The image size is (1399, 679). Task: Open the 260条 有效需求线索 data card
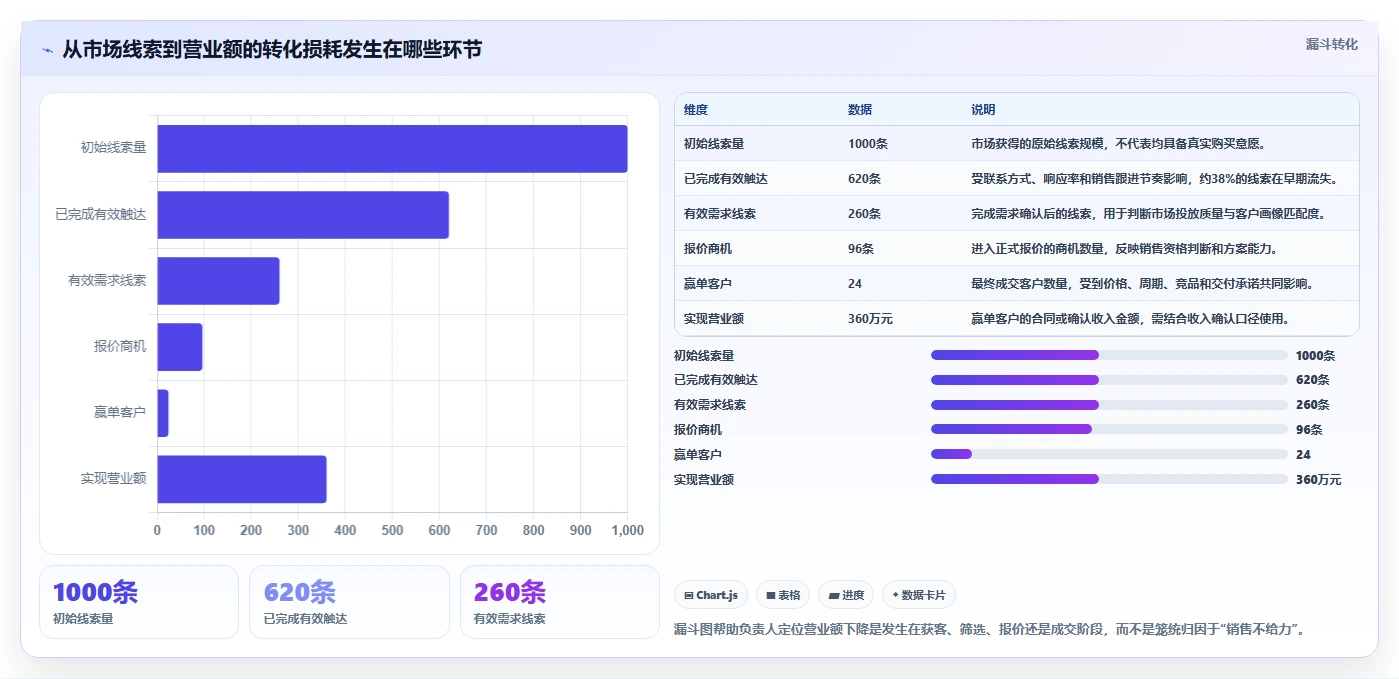(x=560, y=602)
